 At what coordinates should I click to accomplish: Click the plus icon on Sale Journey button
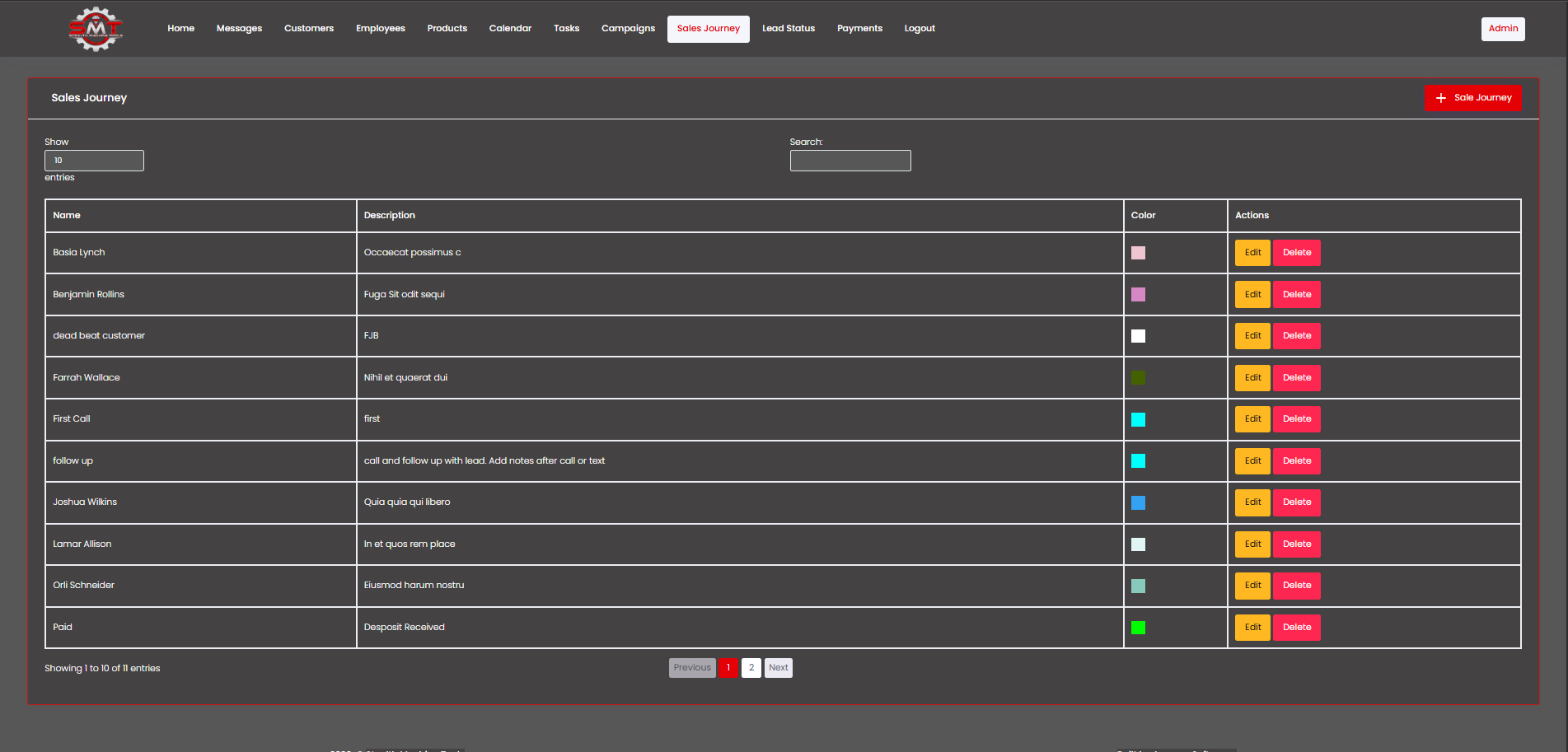(x=1441, y=98)
